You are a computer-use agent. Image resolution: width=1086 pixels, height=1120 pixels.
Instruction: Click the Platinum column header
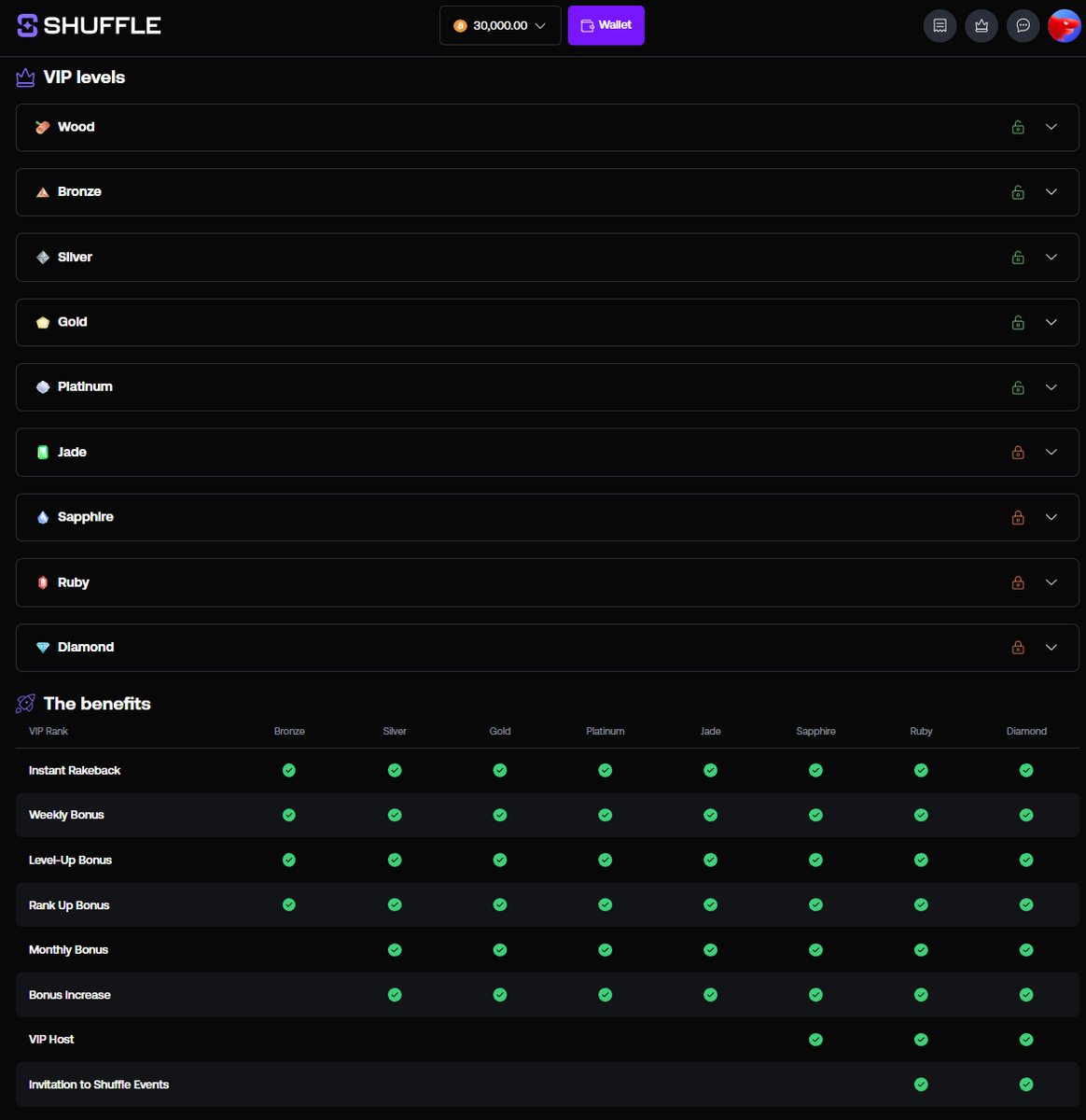(x=606, y=732)
